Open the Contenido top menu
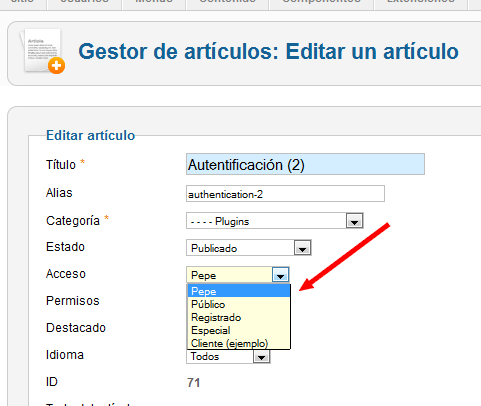The image size is (481, 406). tap(227, 3)
